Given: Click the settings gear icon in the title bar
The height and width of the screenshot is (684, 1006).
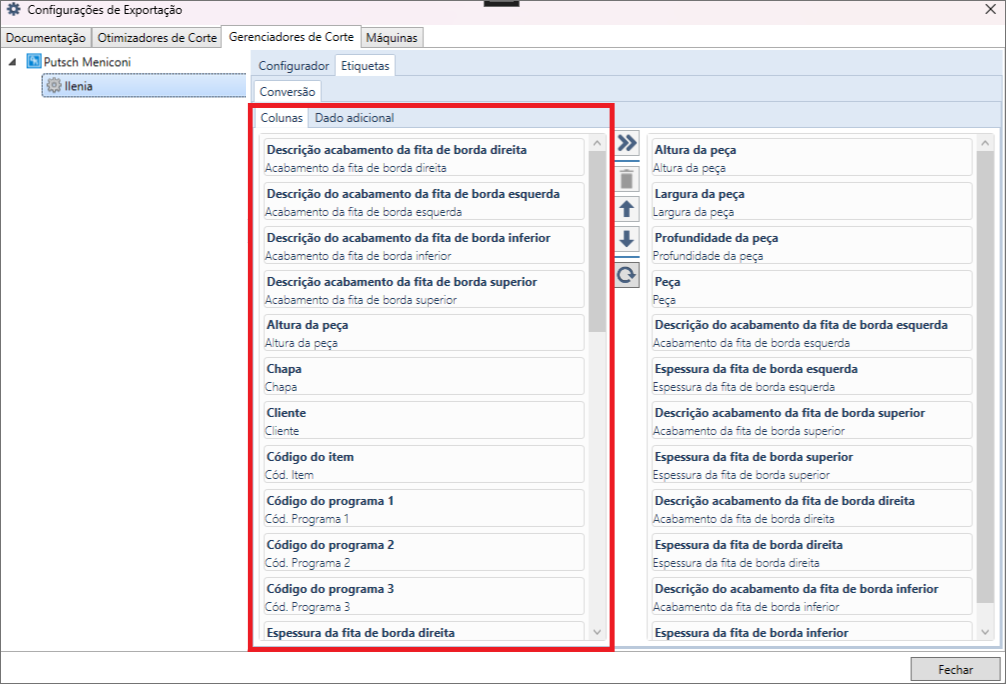Looking at the screenshot, I should tap(13, 10).
